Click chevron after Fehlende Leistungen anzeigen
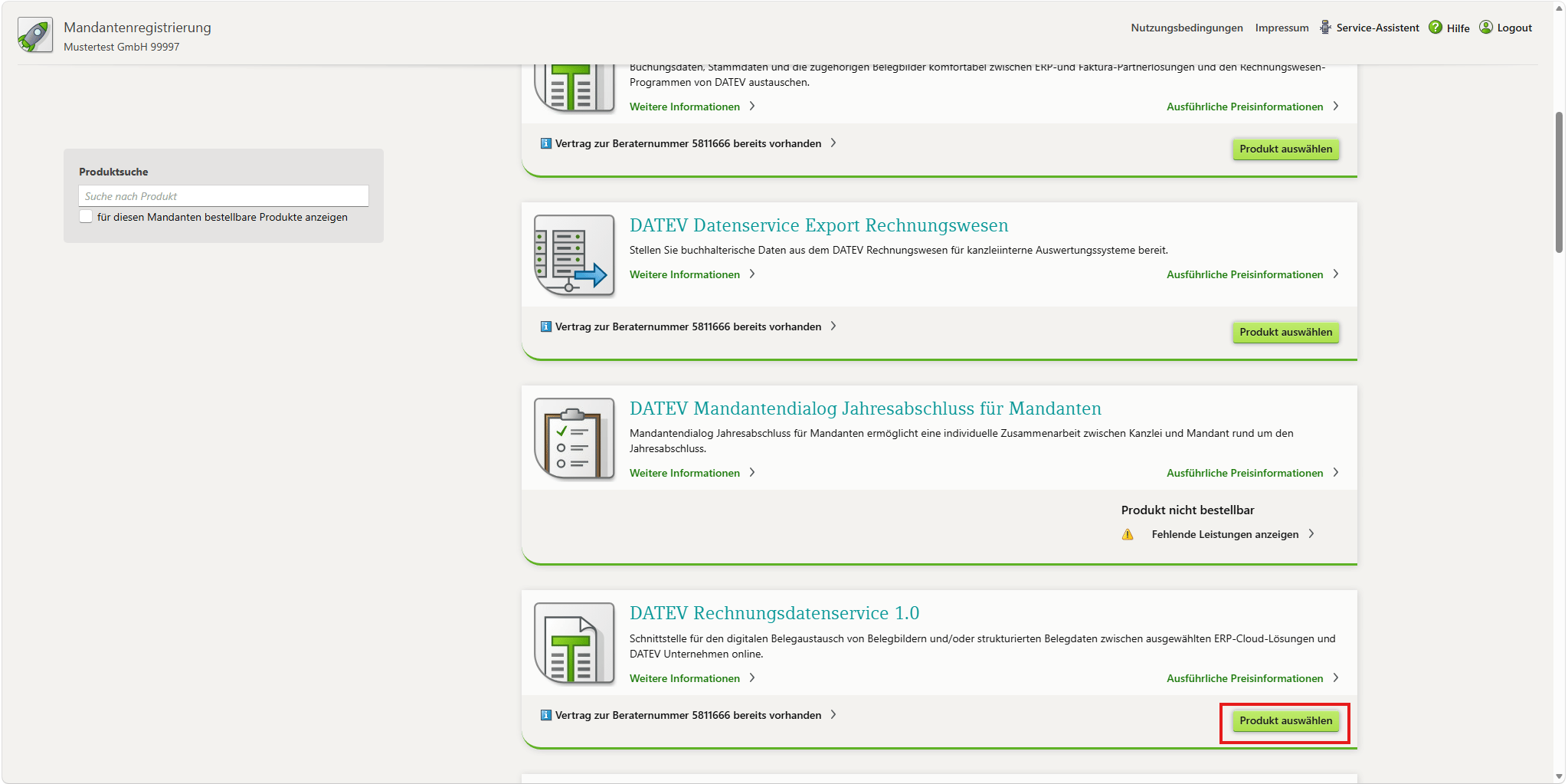Viewport: 1568px width, 784px height. coord(1311,533)
